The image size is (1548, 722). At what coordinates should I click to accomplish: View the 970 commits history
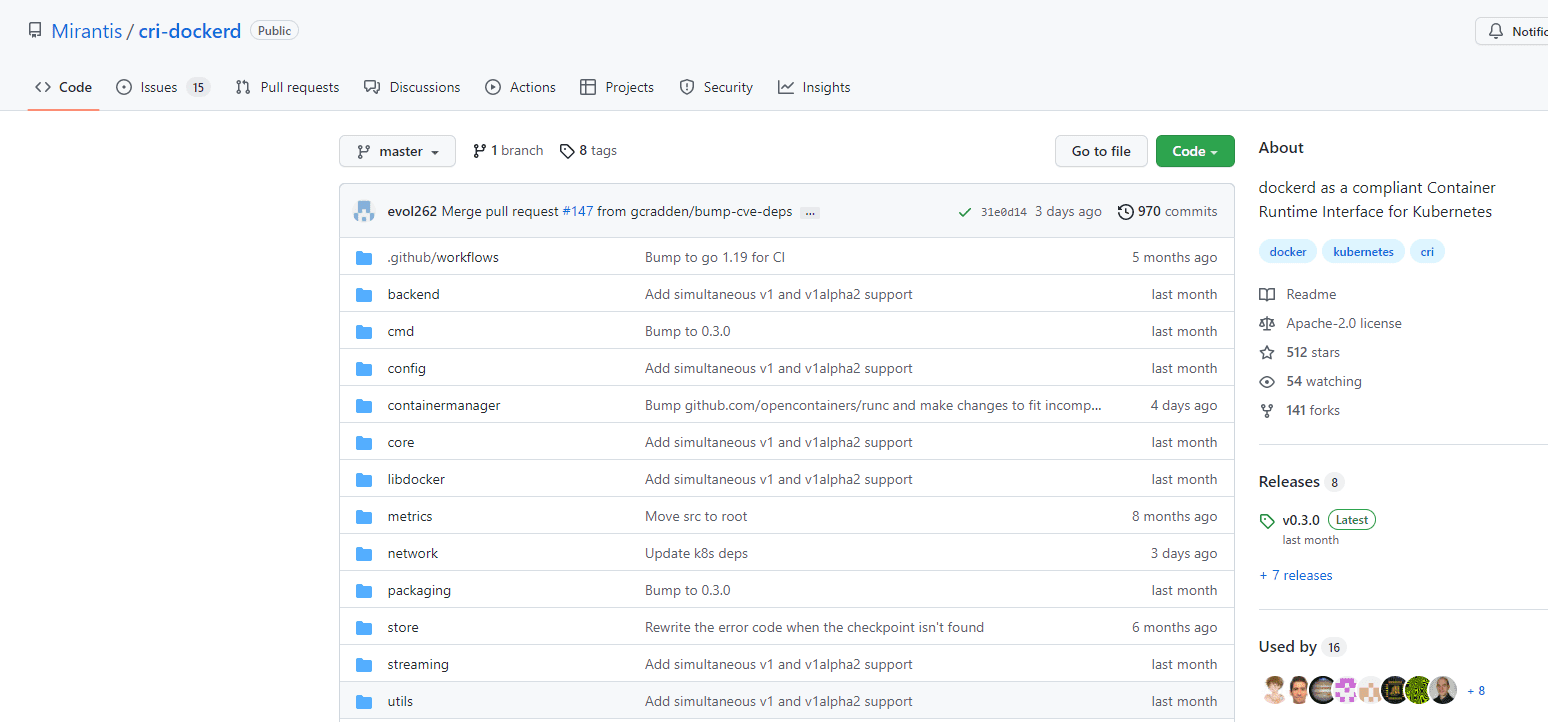(x=1167, y=211)
